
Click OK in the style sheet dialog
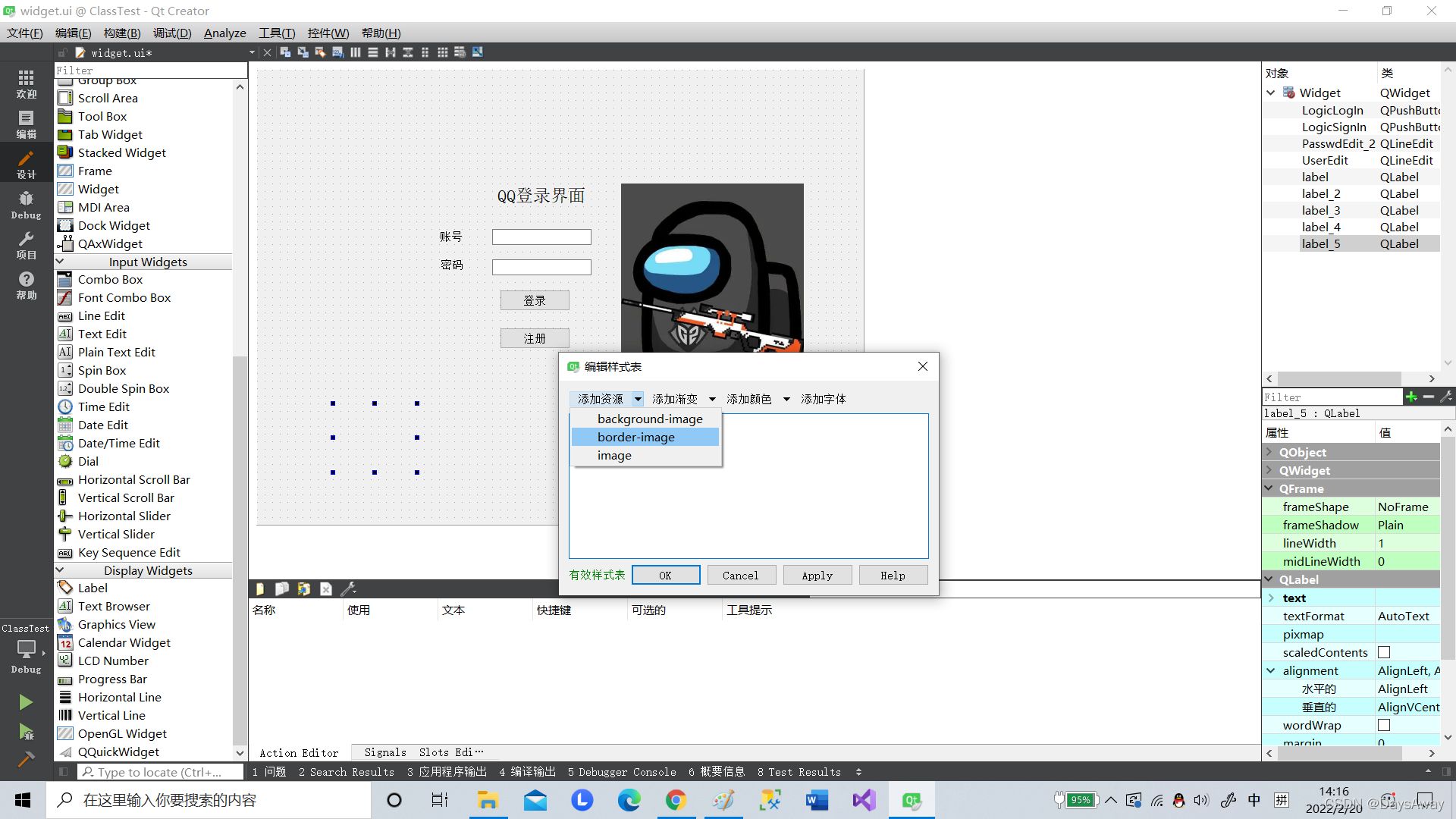tap(665, 576)
